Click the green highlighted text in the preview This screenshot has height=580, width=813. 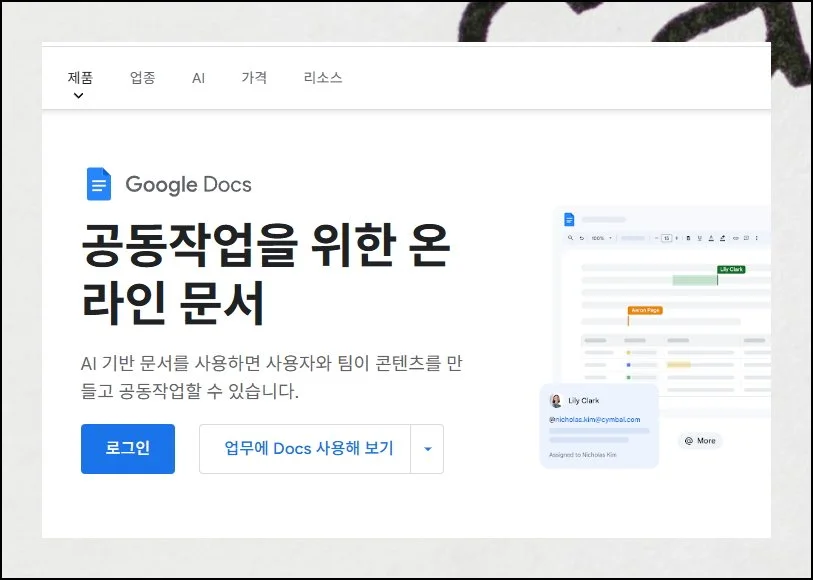694,280
